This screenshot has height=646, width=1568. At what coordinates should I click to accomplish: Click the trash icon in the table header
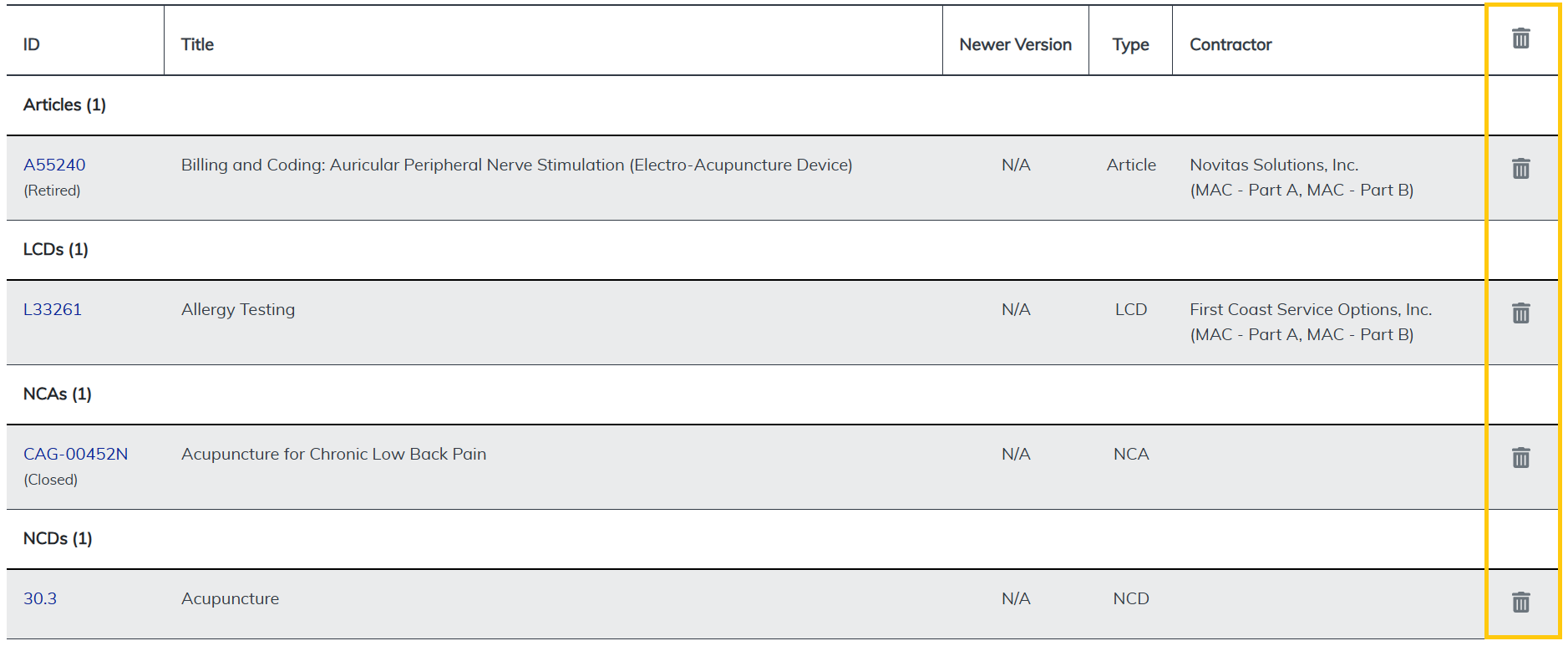coord(1520,38)
